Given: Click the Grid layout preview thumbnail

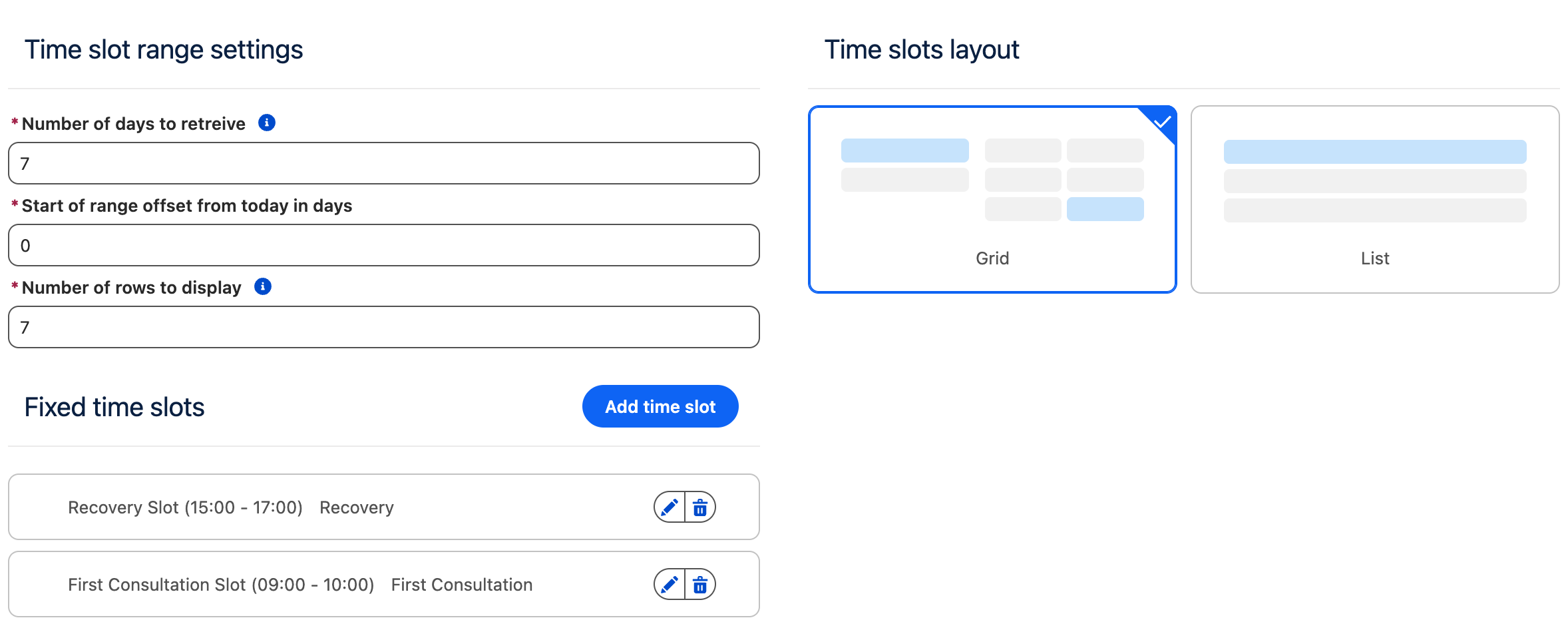Looking at the screenshot, I should (x=992, y=180).
